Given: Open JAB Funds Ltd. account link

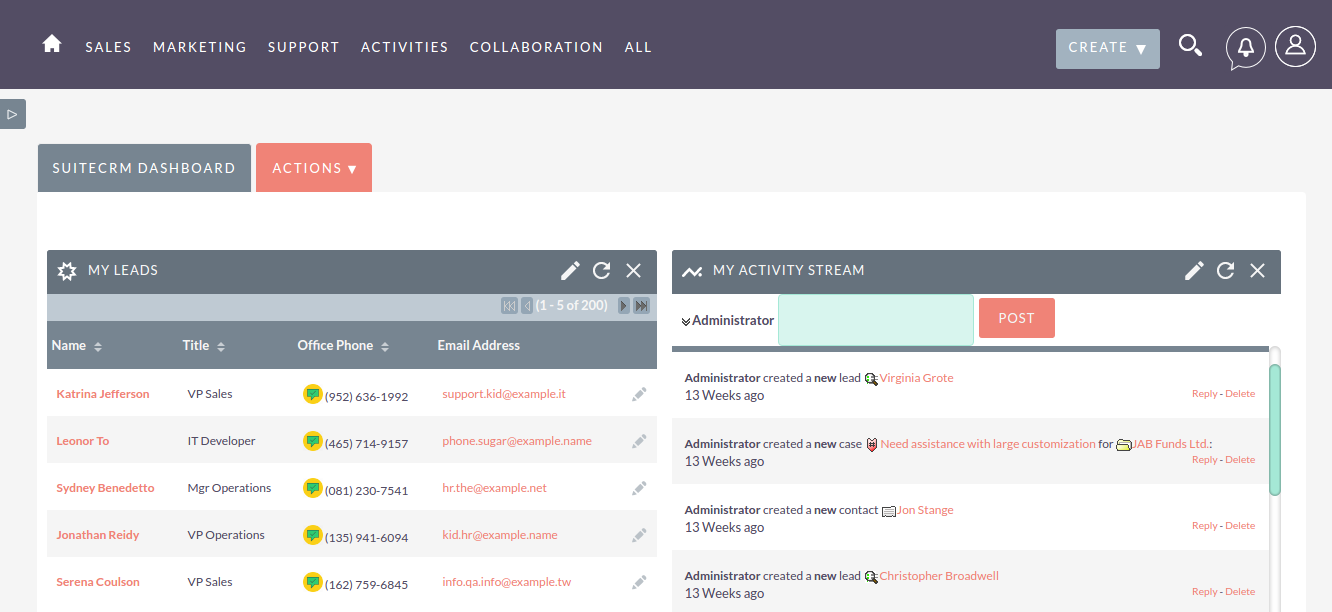Looking at the screenshot, I should pyautogui.click(x=1170, y=444).
